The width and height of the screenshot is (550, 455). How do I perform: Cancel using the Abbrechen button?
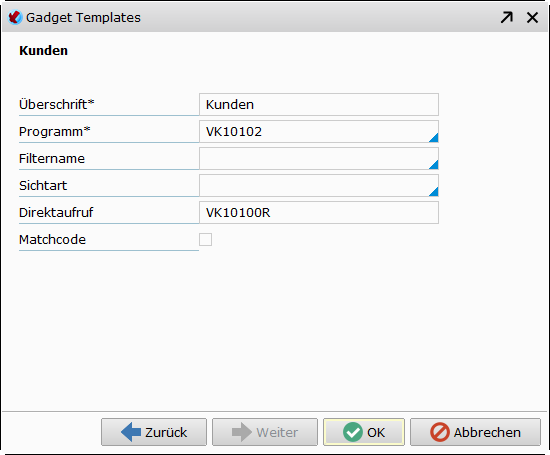click(475, 432)
